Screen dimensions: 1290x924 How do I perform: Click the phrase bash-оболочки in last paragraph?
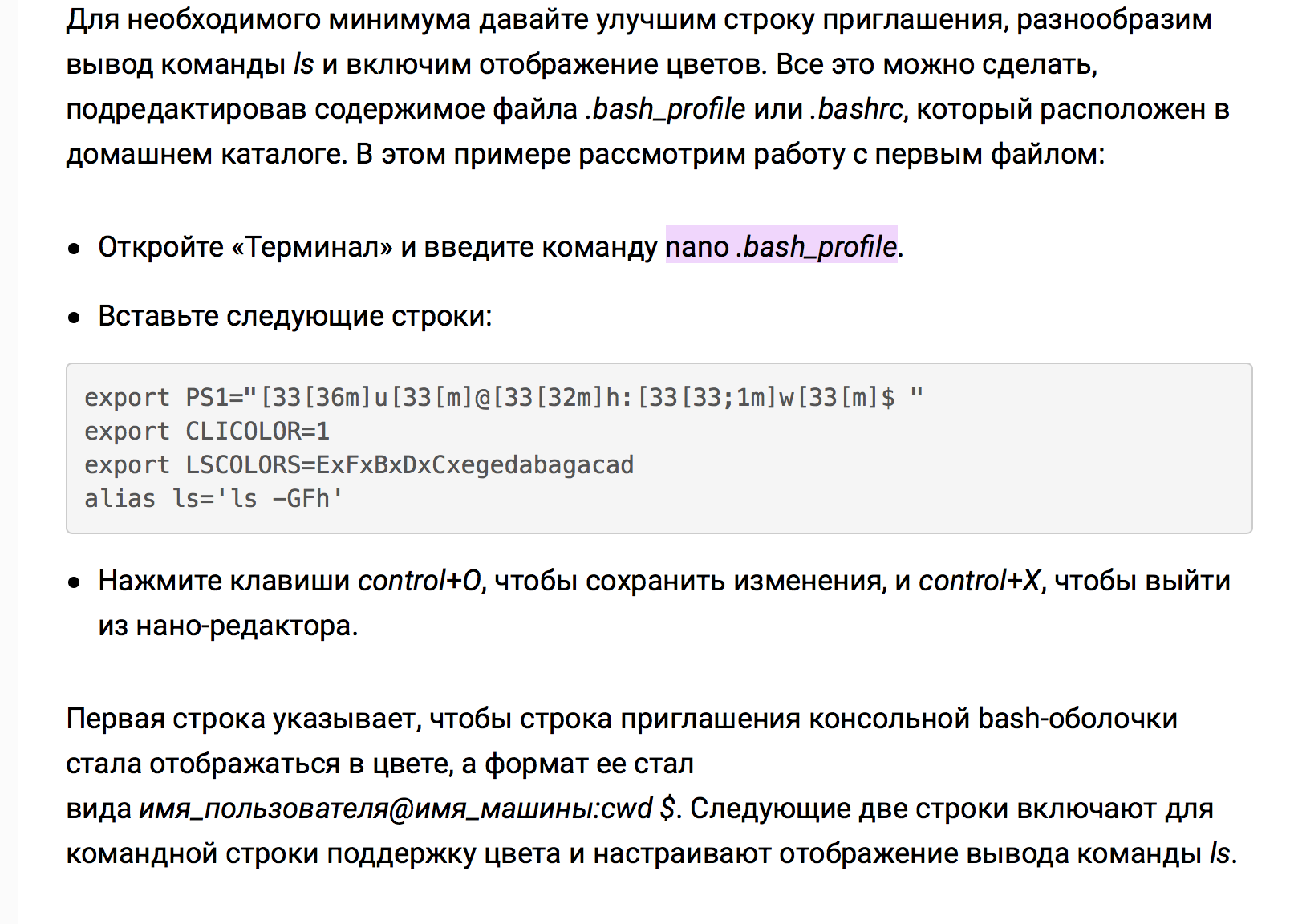(1077, 718)
